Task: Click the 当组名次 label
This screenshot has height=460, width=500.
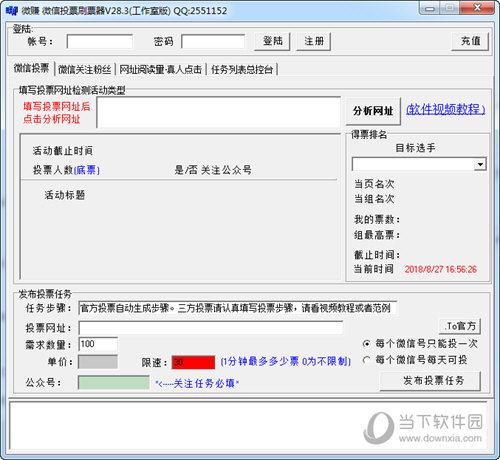Action: [x=374, y=199]
